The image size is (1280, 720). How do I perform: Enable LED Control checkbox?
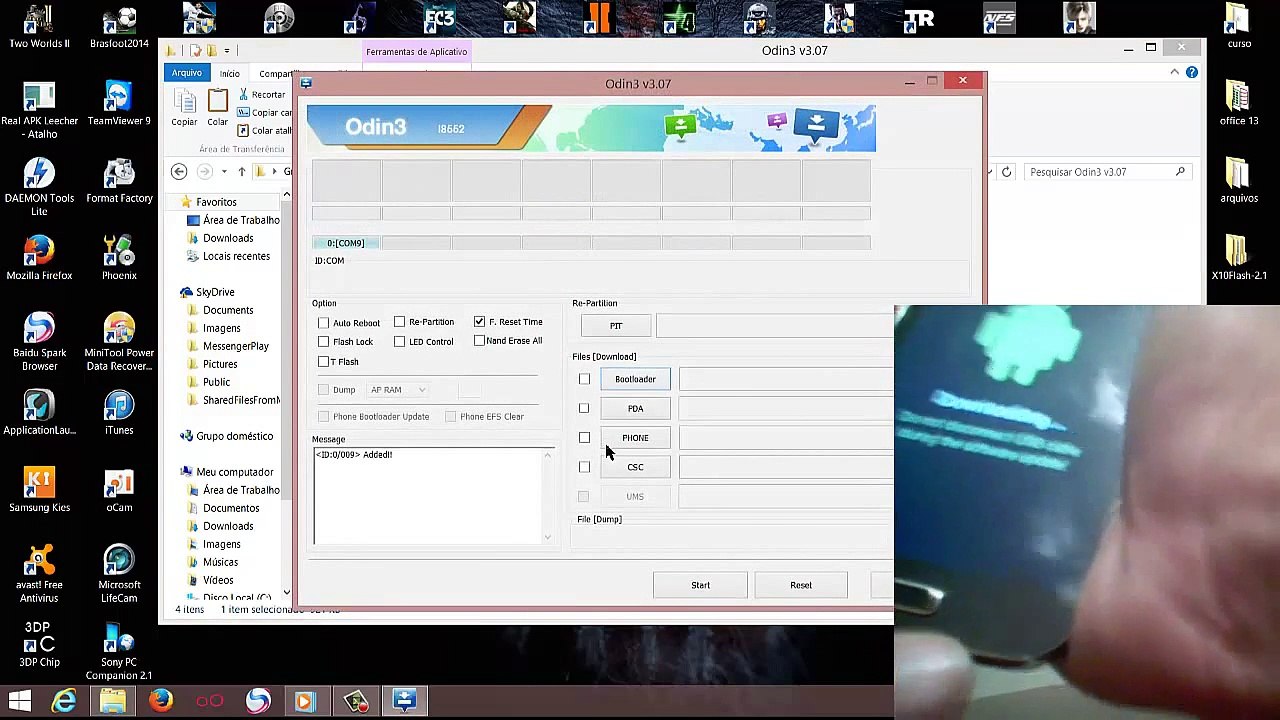pyautogui.click(x=399, y=342)
